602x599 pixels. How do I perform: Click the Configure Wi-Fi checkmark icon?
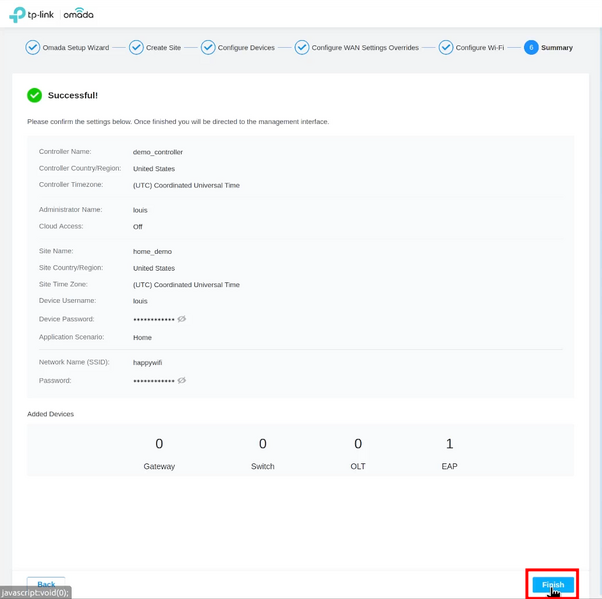[x=446, y=48]
